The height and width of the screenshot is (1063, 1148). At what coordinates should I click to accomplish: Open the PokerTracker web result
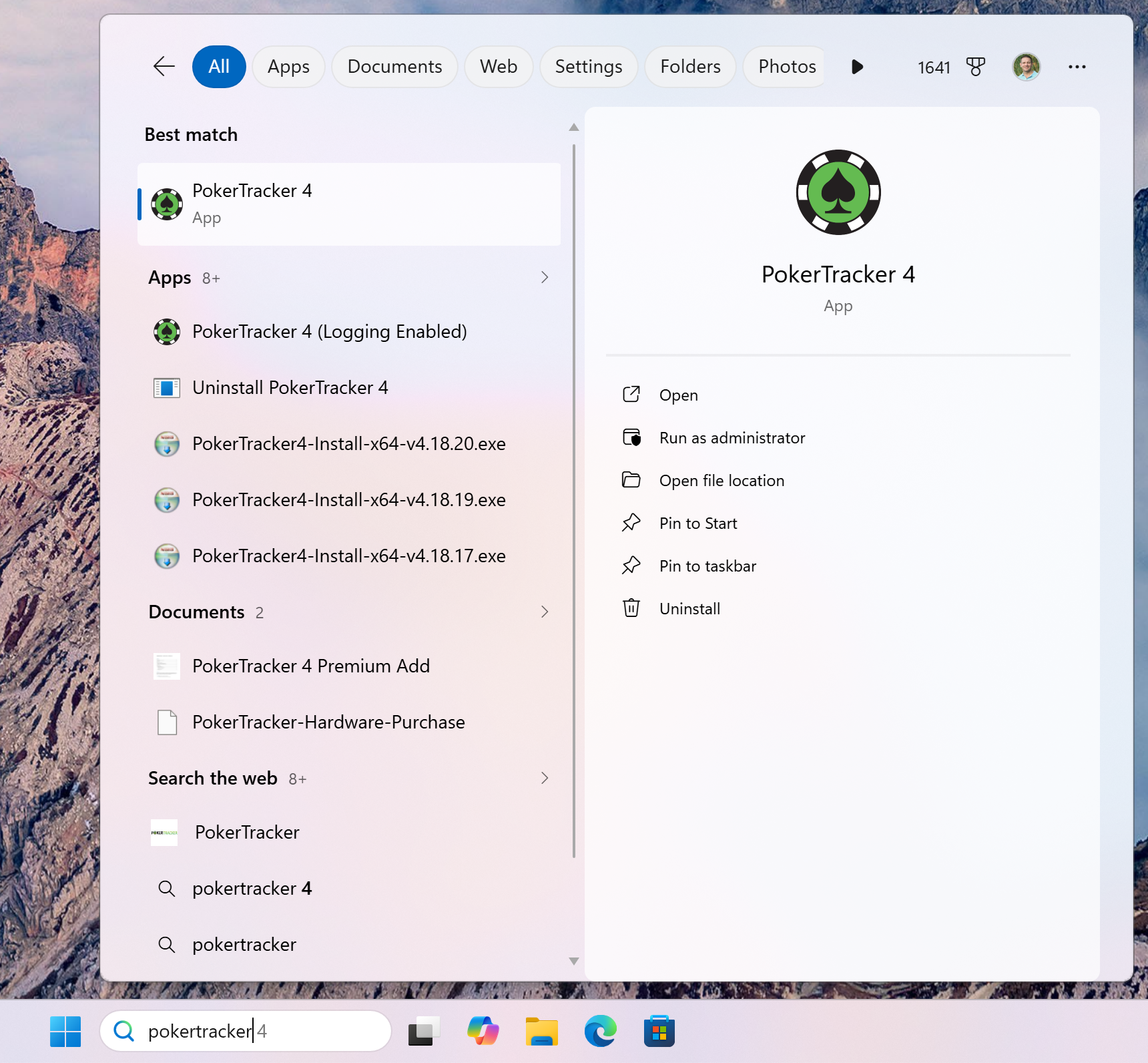click(349, 833)
